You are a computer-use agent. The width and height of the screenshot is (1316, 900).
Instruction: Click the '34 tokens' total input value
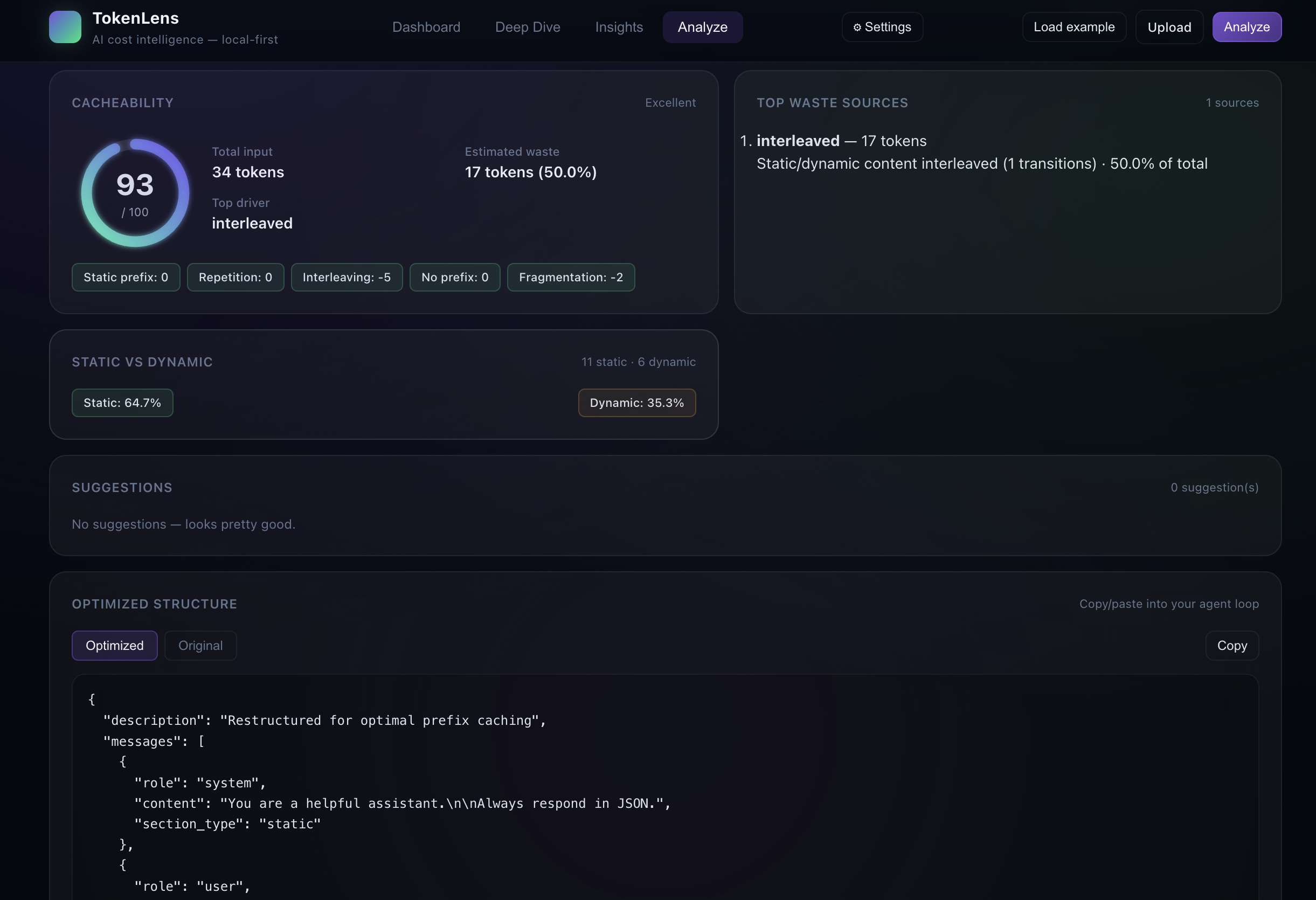click(248, 172)
